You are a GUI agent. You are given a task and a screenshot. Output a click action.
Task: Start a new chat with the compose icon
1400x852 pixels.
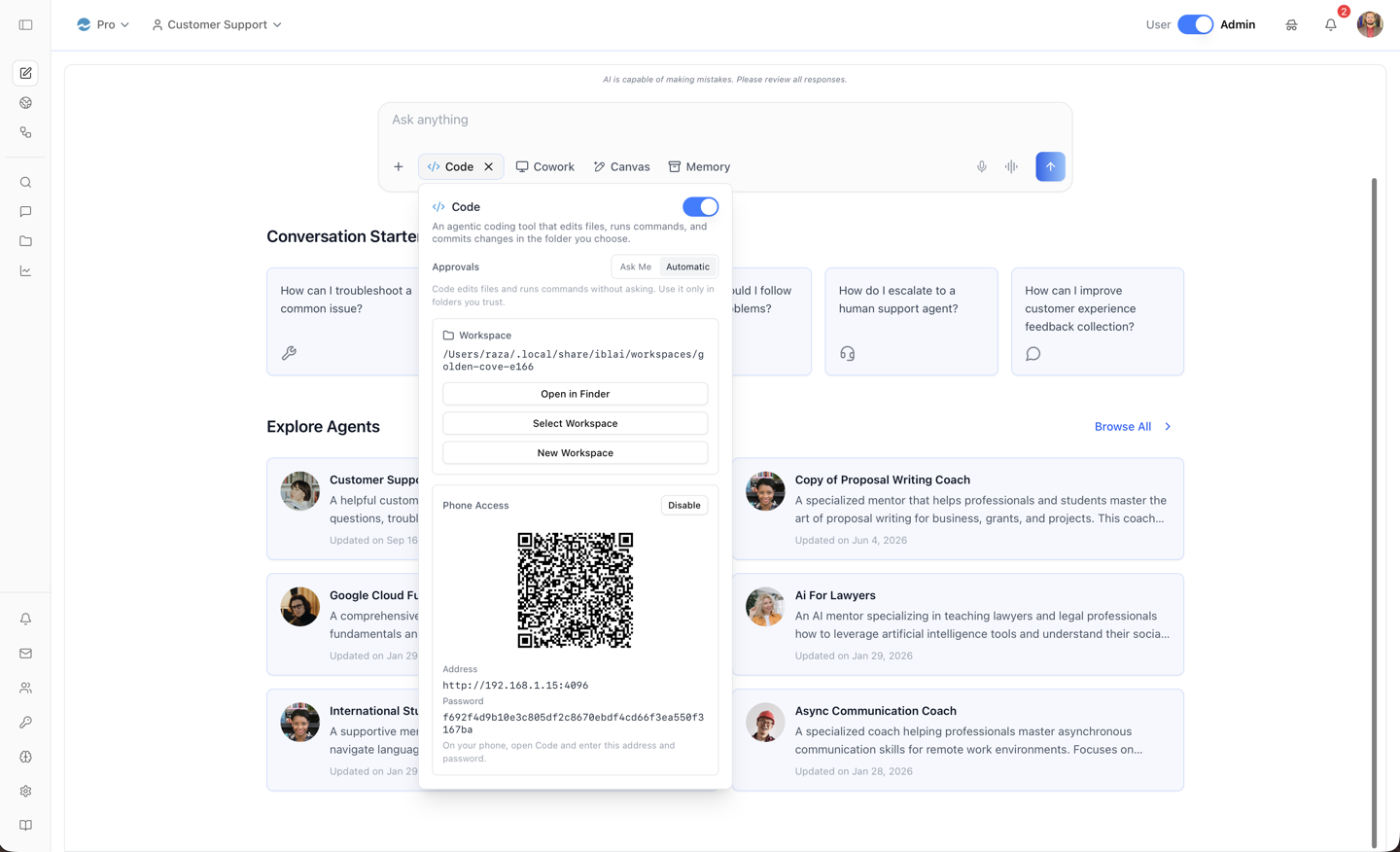pos(25,73)
